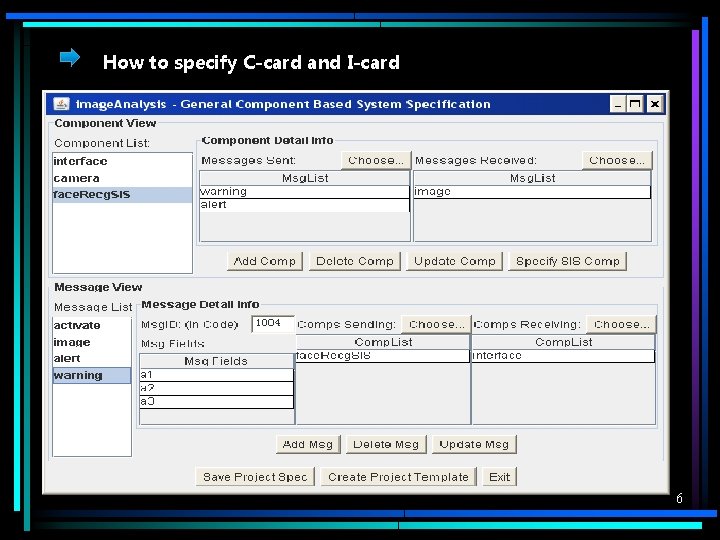Minimize the imageAnalysis window
The width and height of the screenshot is (720, 540).
tap(617, 104)
